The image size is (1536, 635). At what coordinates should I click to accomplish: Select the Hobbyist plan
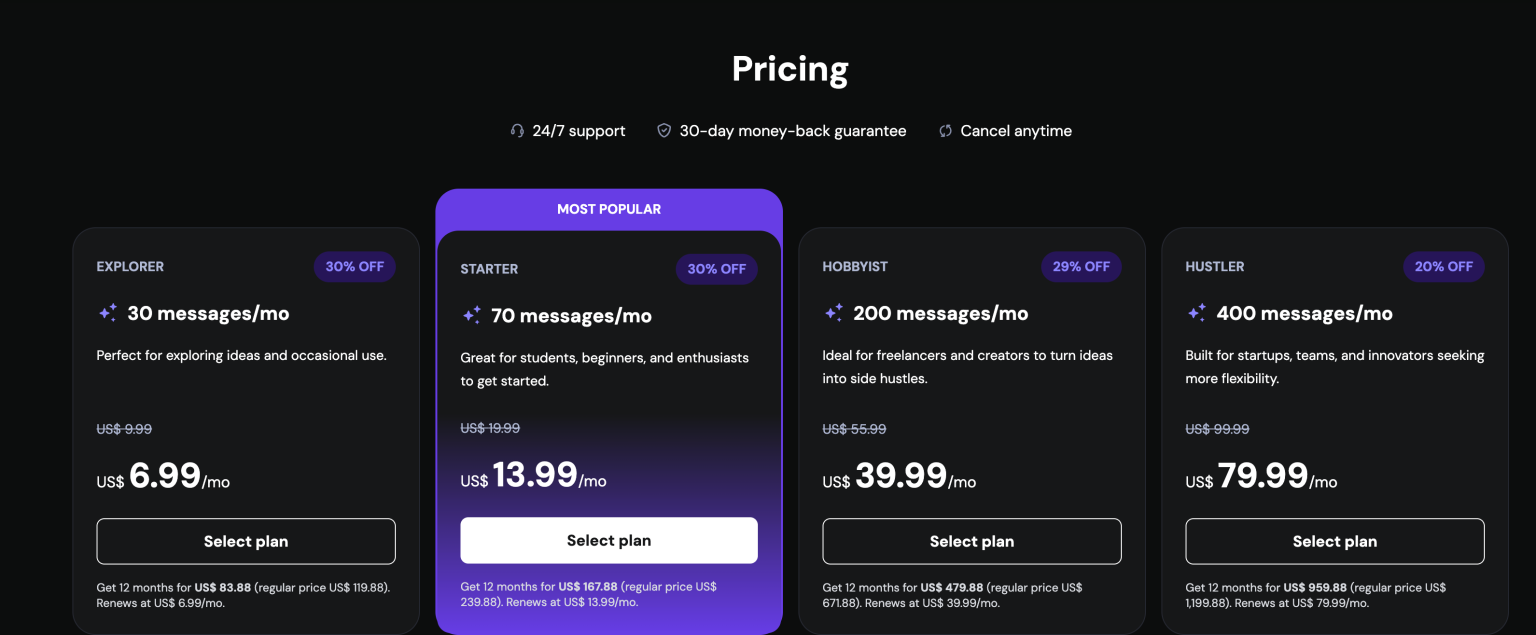click(971, 541)
